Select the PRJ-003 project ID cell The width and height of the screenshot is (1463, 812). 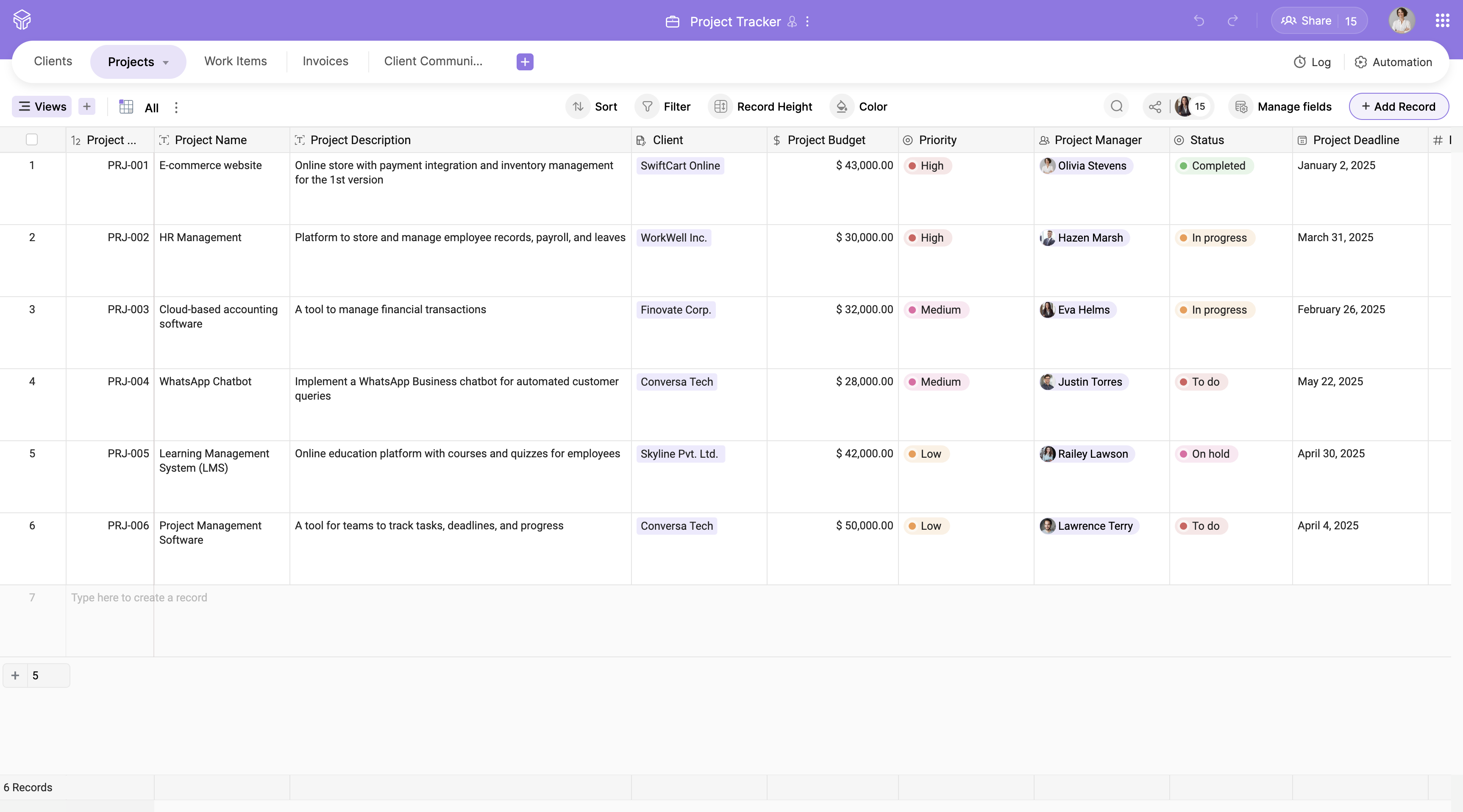110,332
